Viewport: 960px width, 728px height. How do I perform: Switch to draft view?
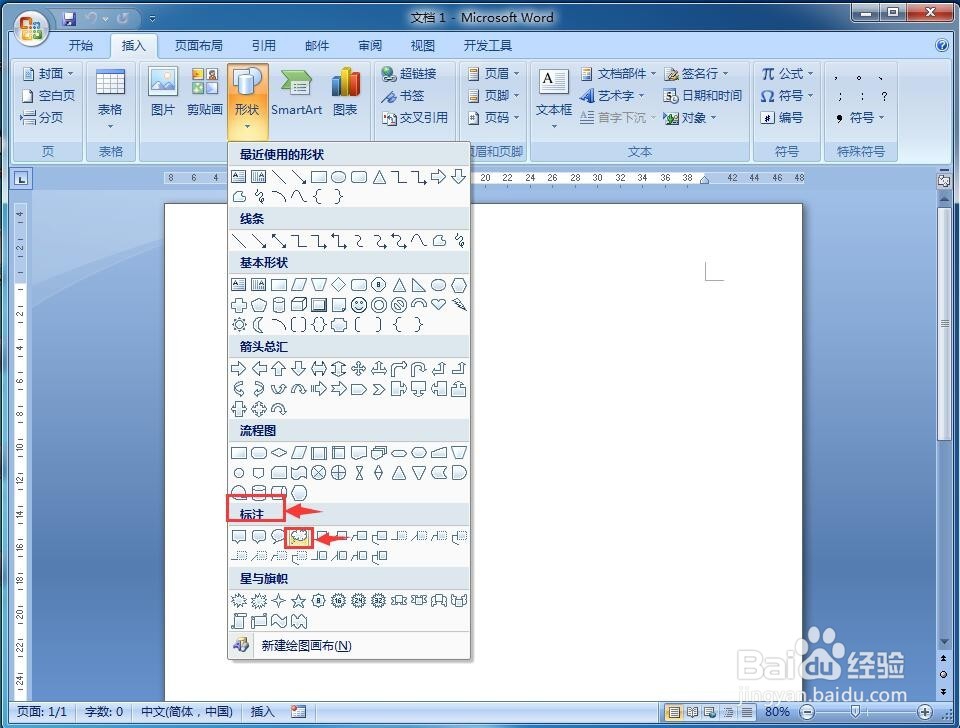tap(747, 712)
